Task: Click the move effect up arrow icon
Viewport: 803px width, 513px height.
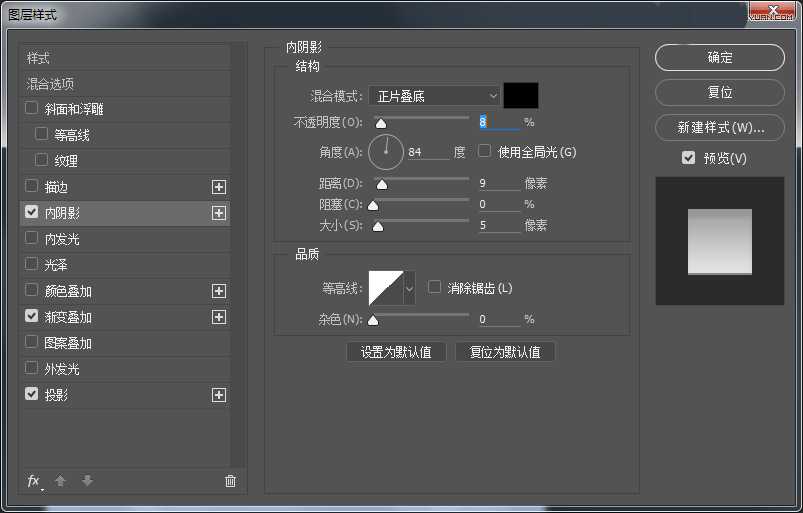Action: (60, 481)
